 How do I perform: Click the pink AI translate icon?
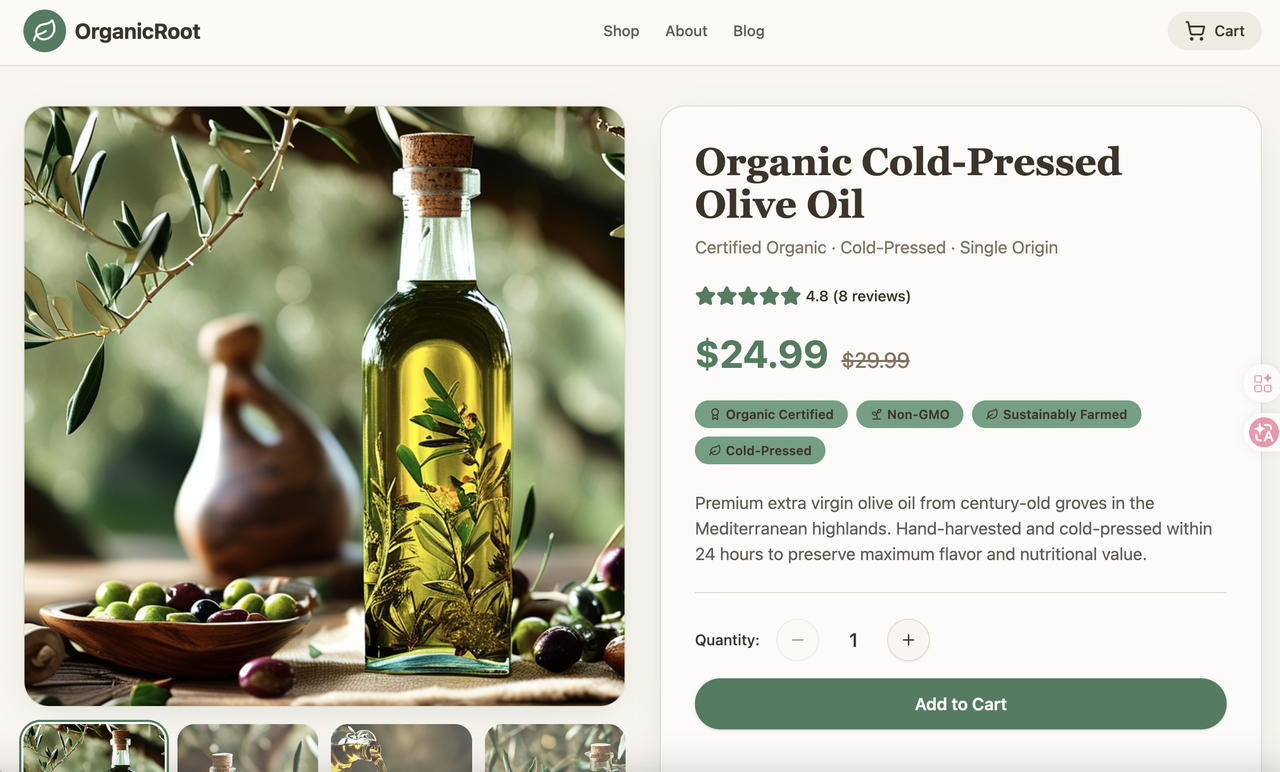(x=1263, y=432)
